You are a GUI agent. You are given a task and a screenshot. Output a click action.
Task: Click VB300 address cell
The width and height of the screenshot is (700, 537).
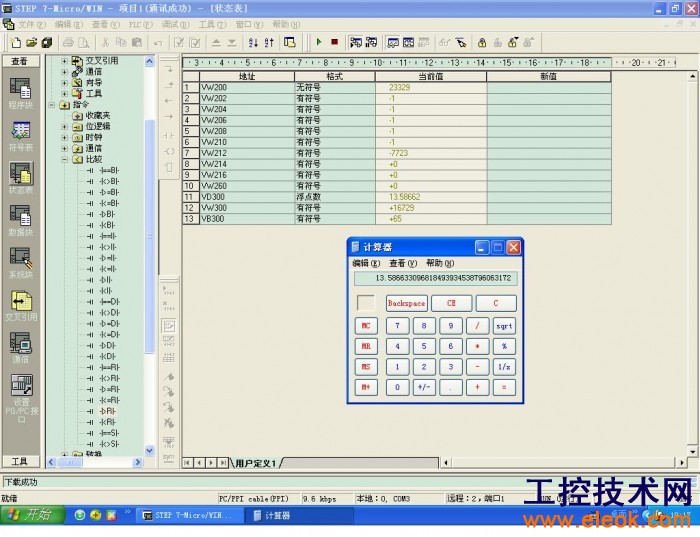pyautogui.click(x=247, y=219)
